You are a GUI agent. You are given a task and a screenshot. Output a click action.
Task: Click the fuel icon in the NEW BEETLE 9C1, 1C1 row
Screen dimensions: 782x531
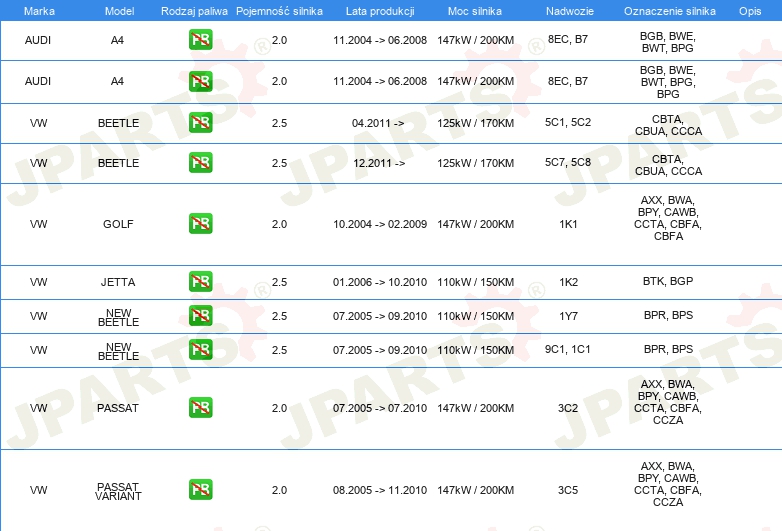point(200,349)
